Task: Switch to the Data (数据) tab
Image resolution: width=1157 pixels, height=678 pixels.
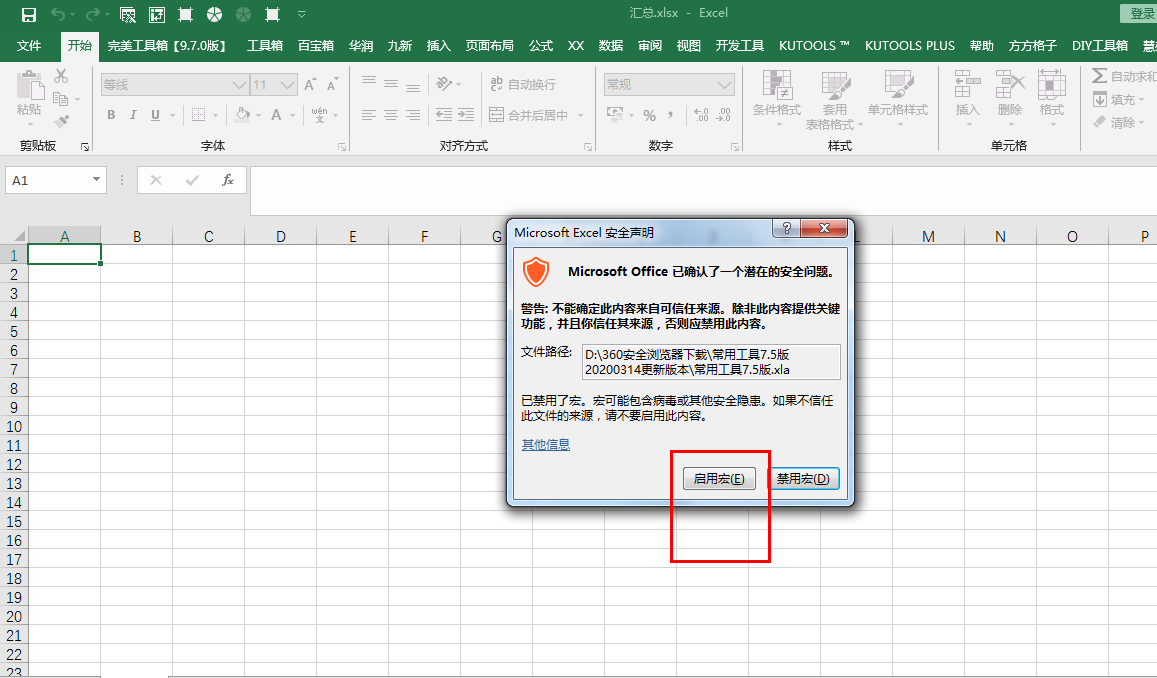Action: tap(611, 46)
